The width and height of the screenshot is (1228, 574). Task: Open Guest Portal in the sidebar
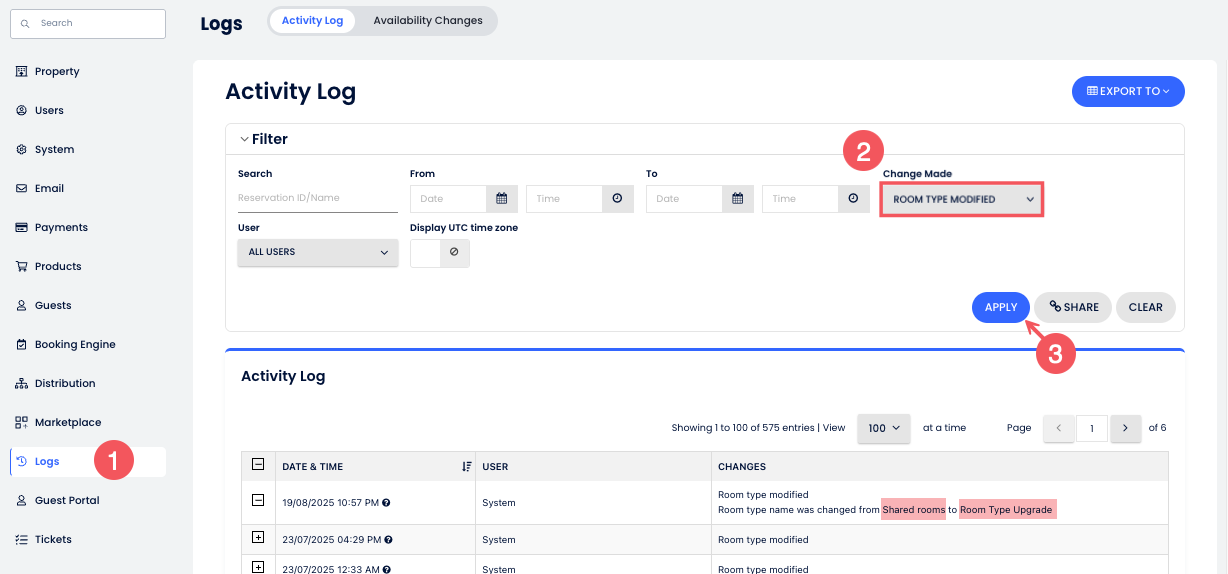coord(67,500)
